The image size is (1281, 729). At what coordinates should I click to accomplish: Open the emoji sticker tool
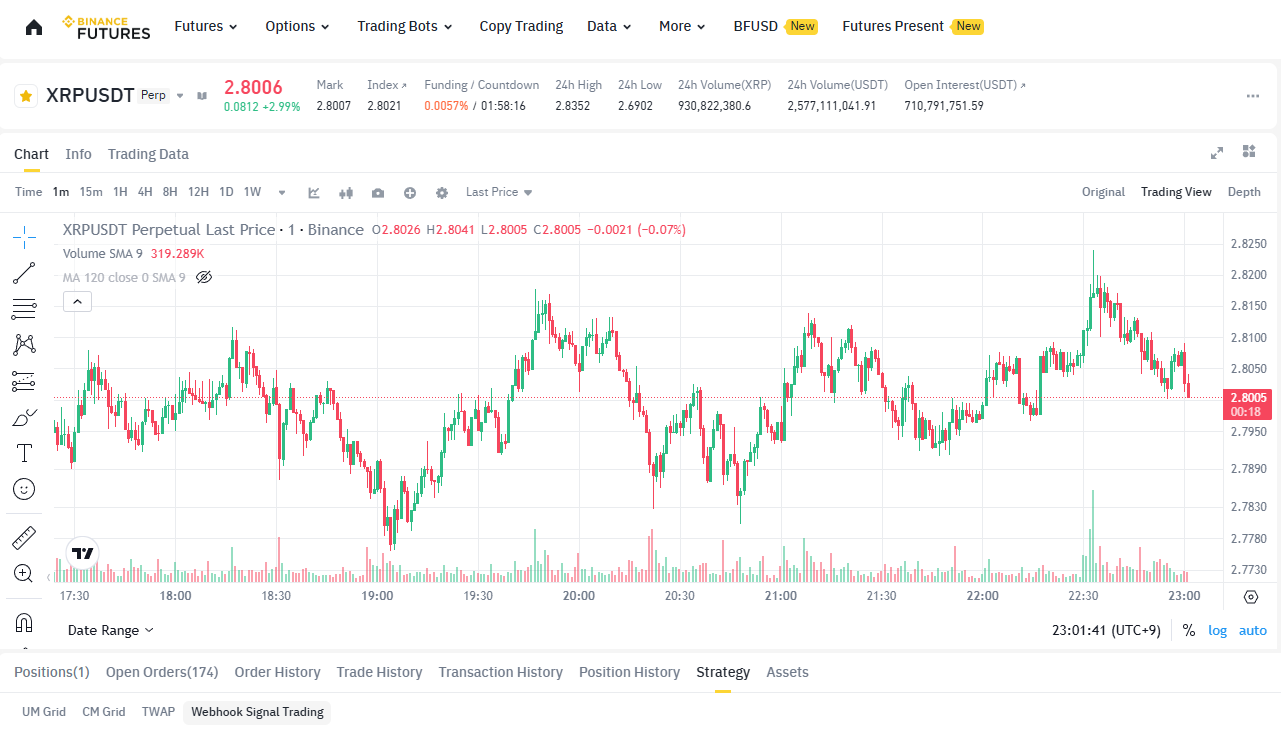pos(24,489)
